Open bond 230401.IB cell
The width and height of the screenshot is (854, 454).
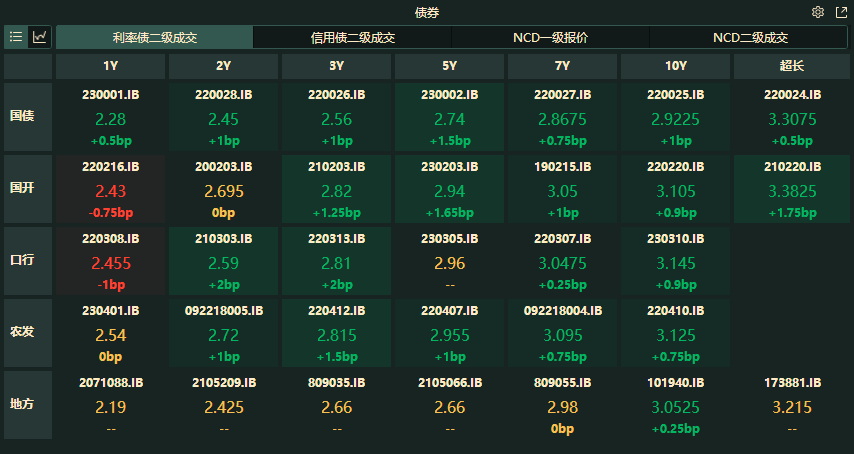(111, 333)
